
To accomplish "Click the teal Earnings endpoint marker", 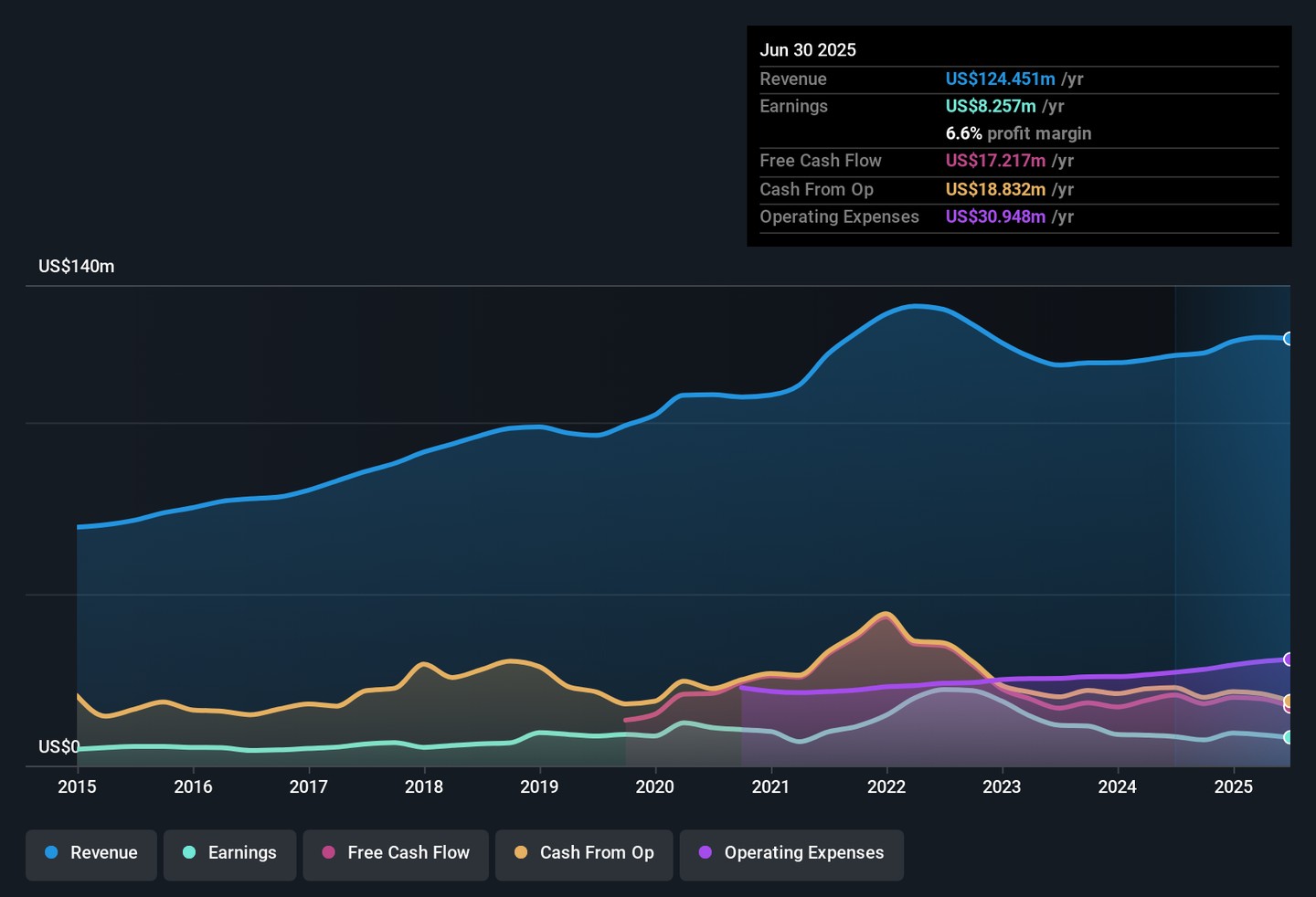I will pos(1289,737).
